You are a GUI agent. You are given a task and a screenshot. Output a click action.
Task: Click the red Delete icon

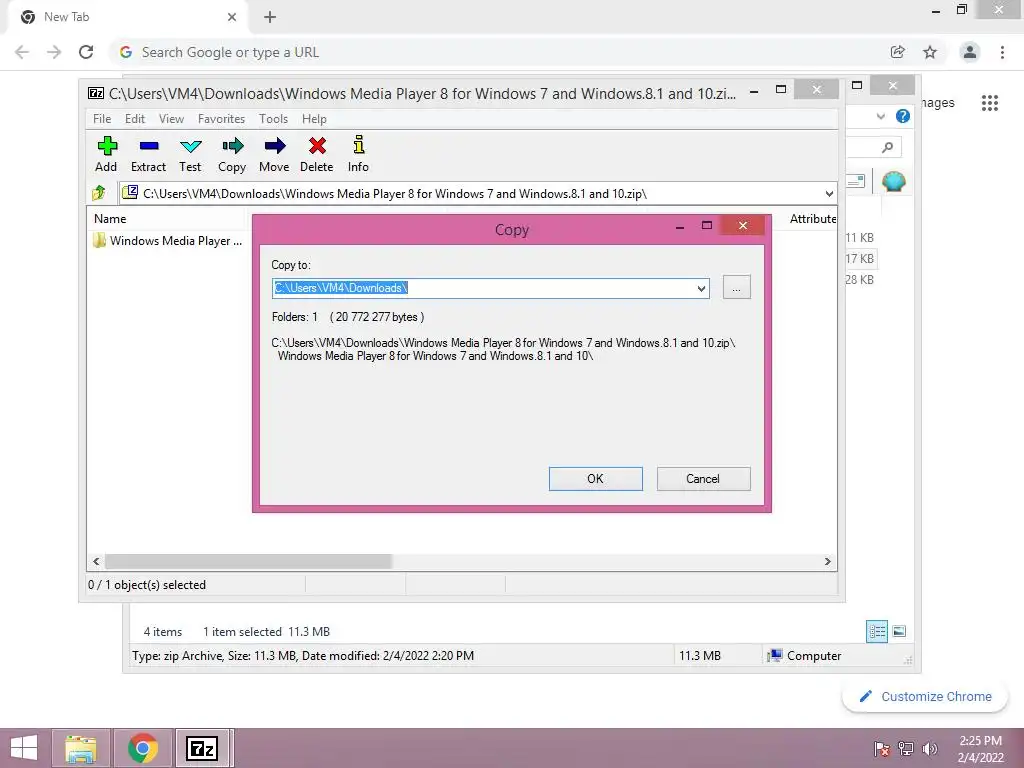(317, 146)
